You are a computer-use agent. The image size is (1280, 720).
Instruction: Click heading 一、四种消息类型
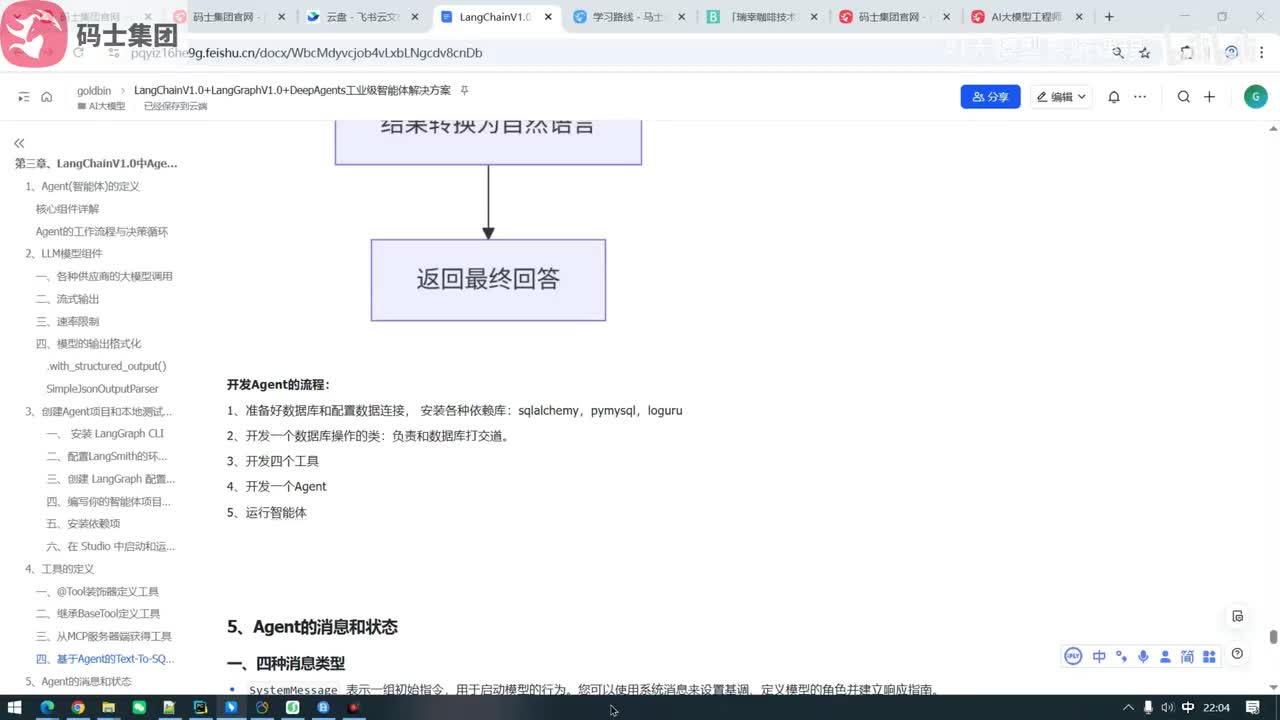tap(286, 663)
